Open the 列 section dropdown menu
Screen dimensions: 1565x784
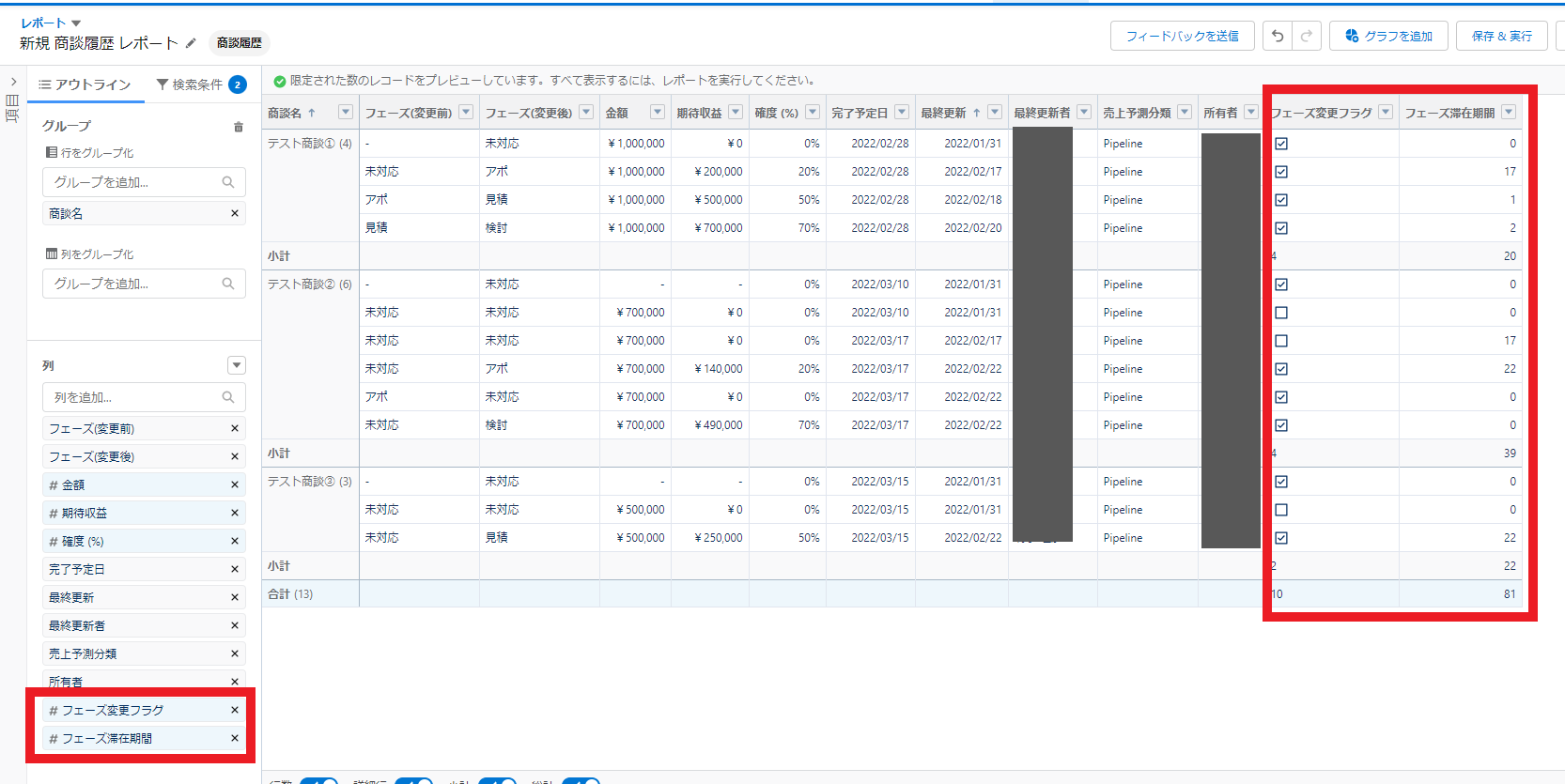pos(237,365)
